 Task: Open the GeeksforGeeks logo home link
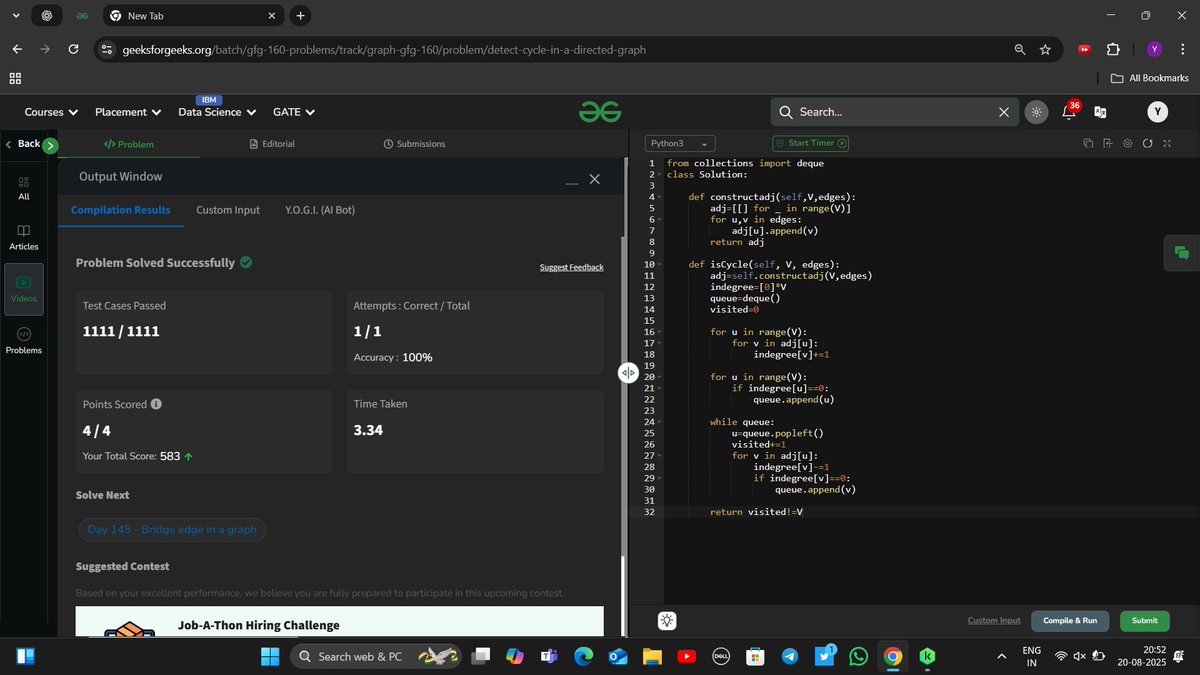click(600, 112)
